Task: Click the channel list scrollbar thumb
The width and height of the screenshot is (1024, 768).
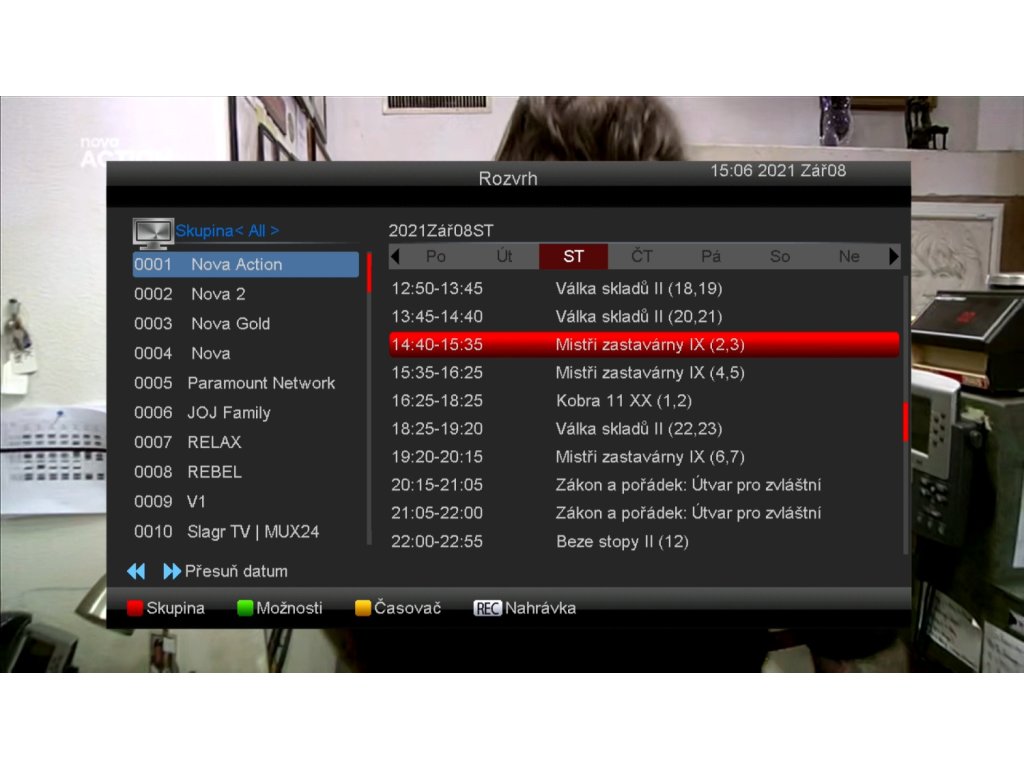Action: (x=369, y=272)
